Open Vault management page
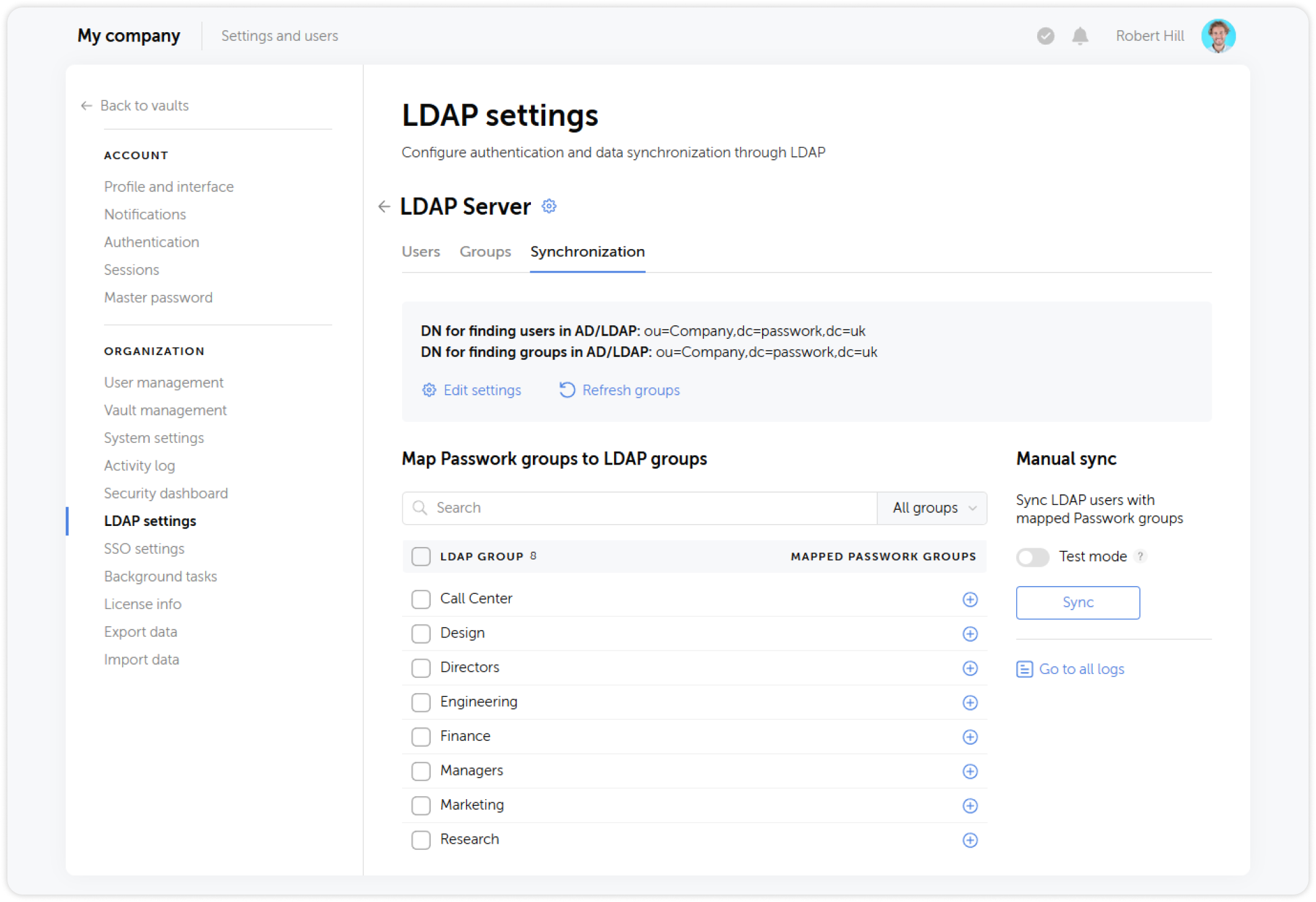The height and width of the screenshot is (902, 1316). [165, 410]
